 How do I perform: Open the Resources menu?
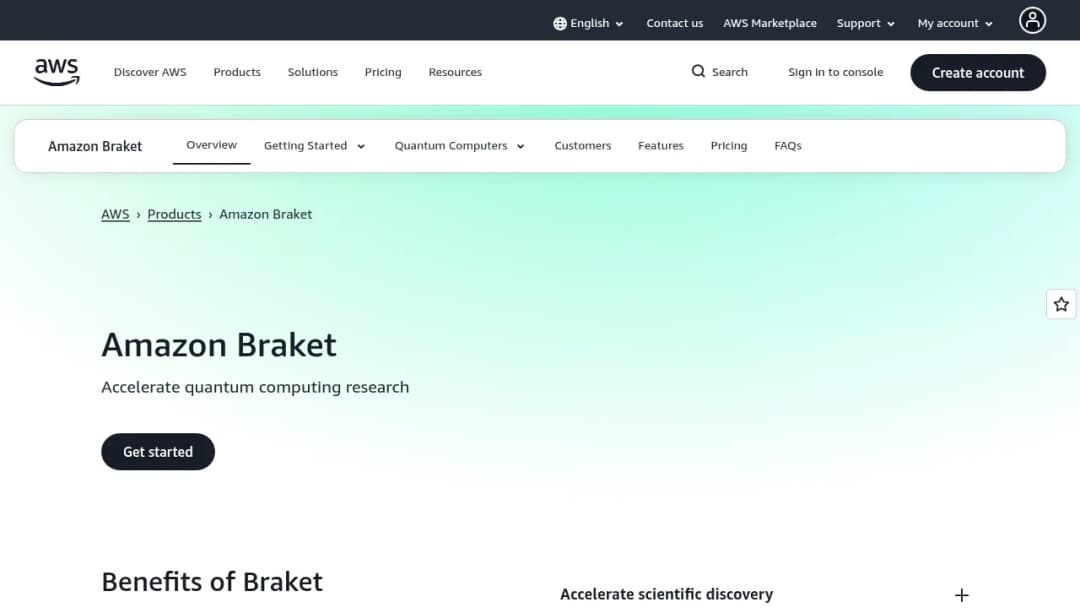point(455,72)
